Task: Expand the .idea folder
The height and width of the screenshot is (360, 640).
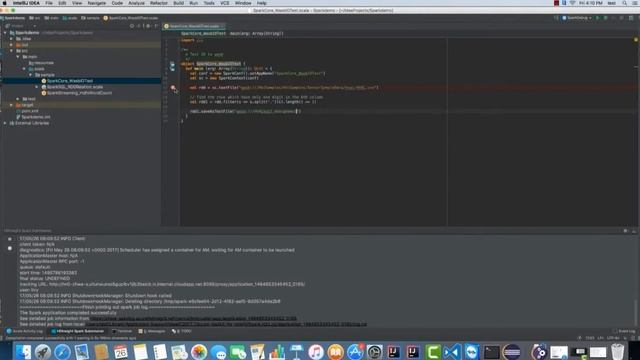Action: 11,39
